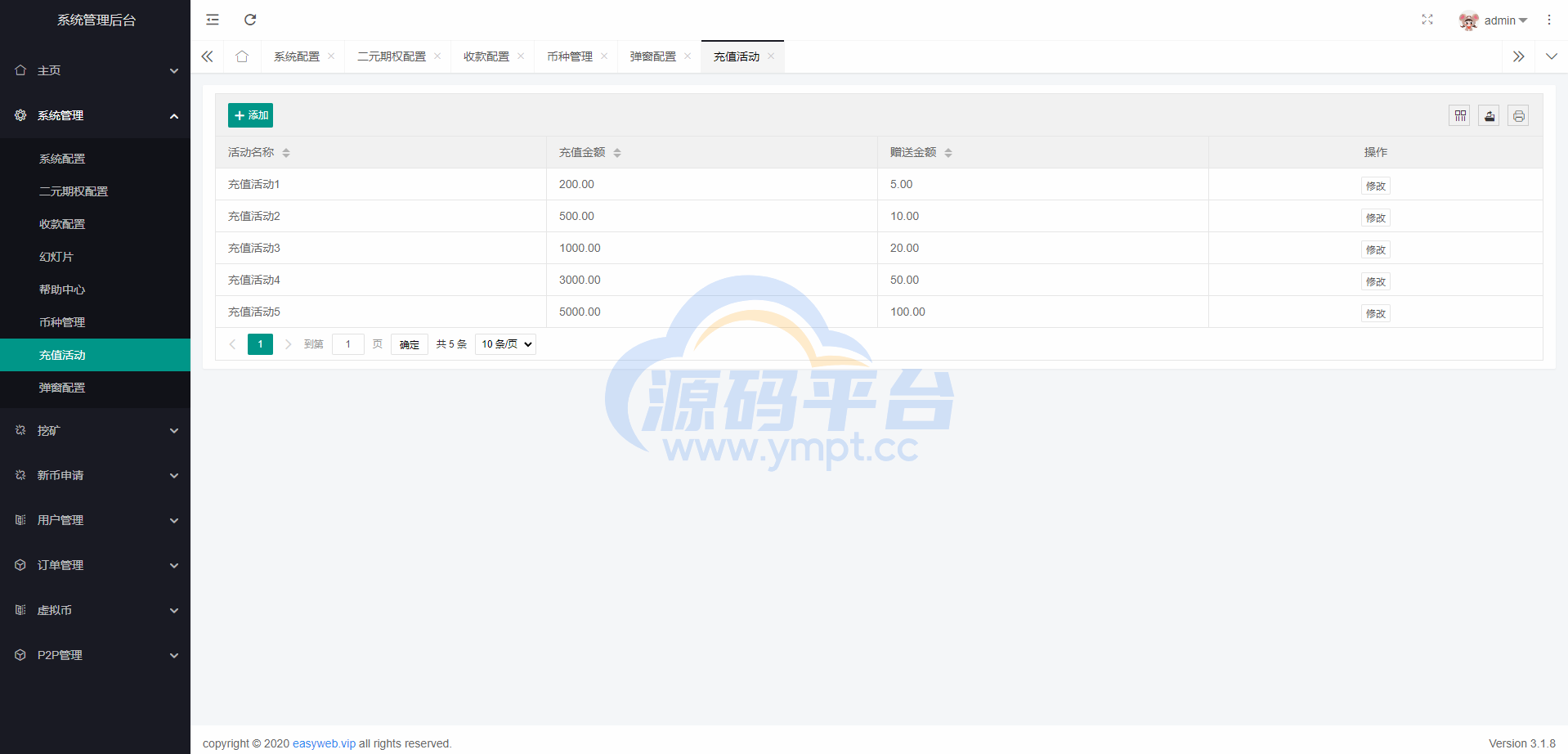Click the 确定 pagination button
The width and height of the screenshot is (1568, 754).
pyautogui.click(x=410, y=344)
